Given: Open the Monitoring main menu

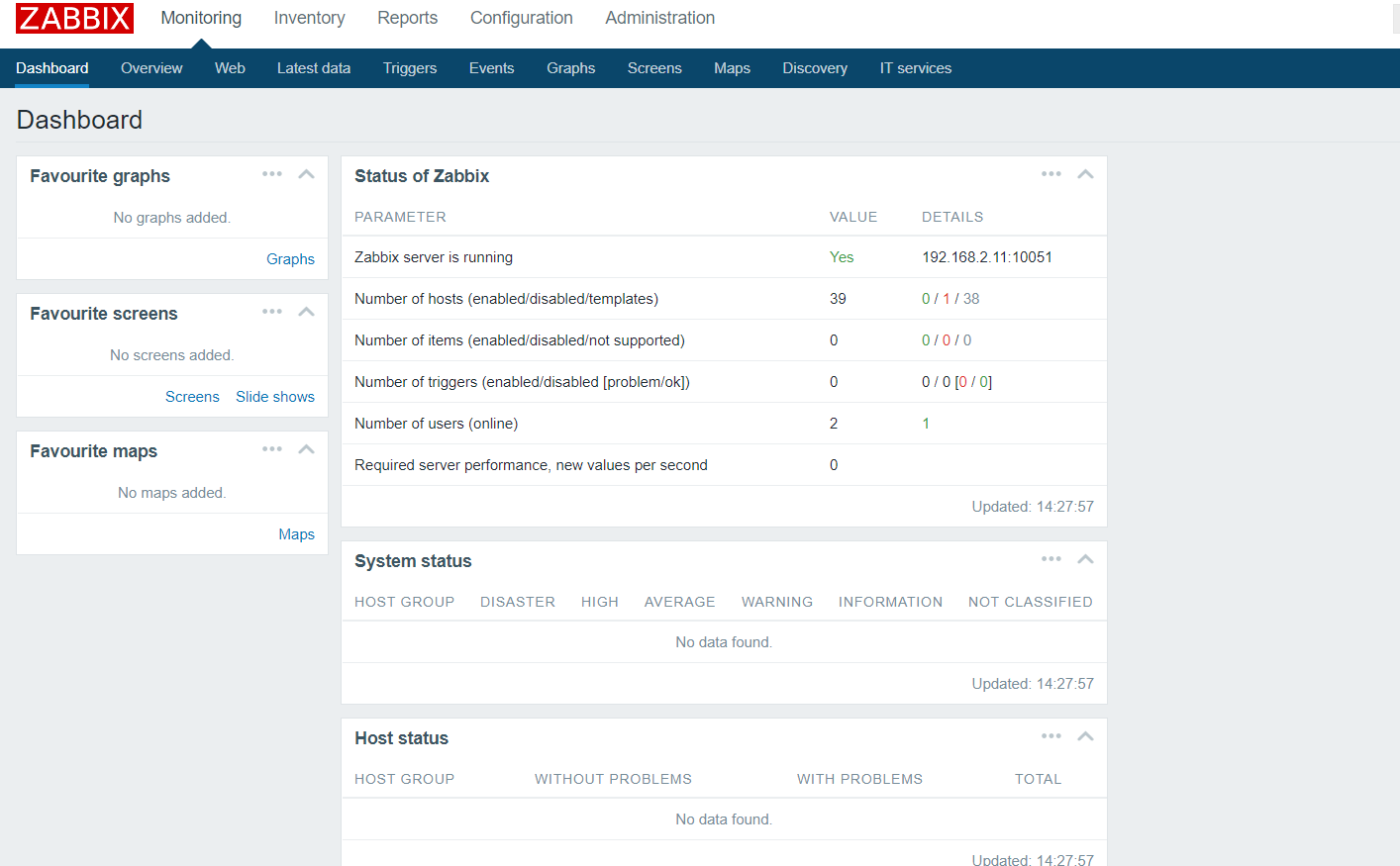Looking at the screenshot, I should click(201, 18).
